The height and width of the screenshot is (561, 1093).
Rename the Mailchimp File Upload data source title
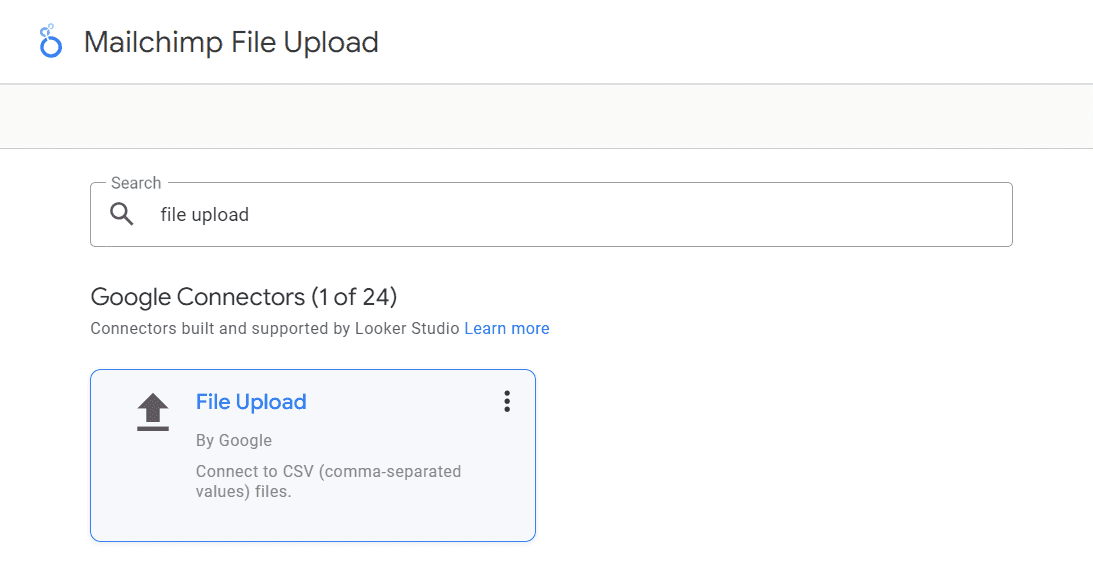coord(231,42)
